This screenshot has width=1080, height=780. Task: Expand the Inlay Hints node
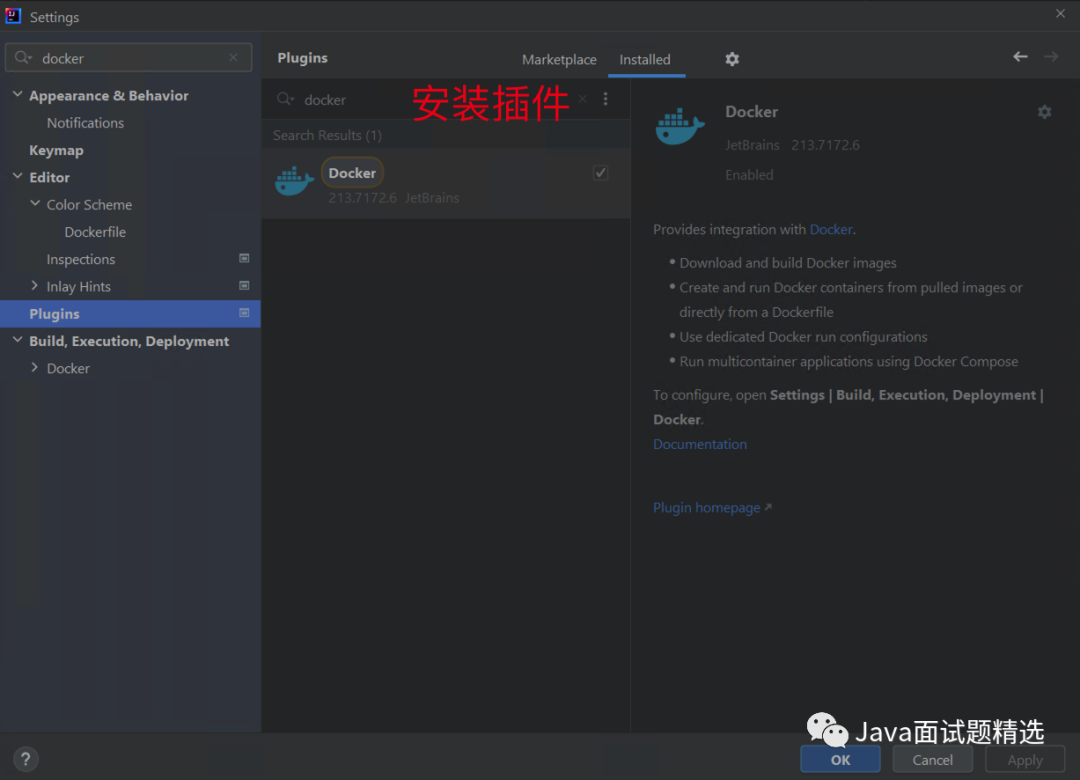pyautogui.click(x=34, y=286)
